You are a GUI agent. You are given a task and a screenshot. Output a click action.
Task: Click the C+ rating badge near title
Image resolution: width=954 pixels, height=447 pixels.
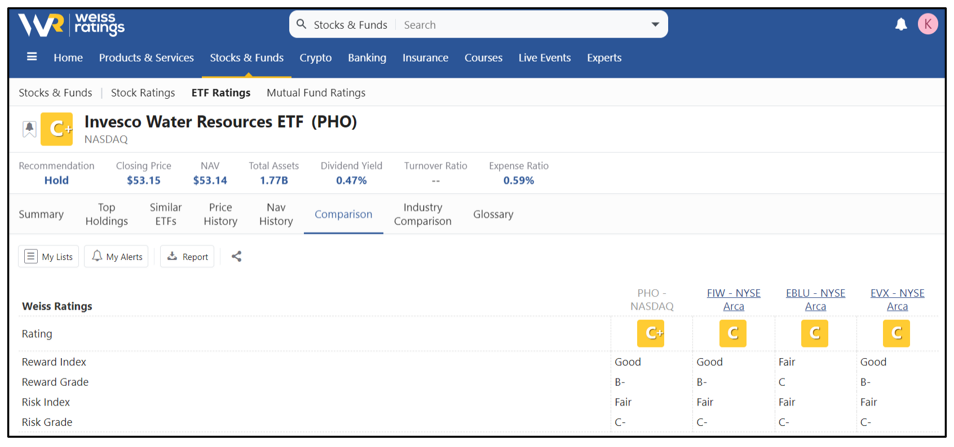point(57,129)
